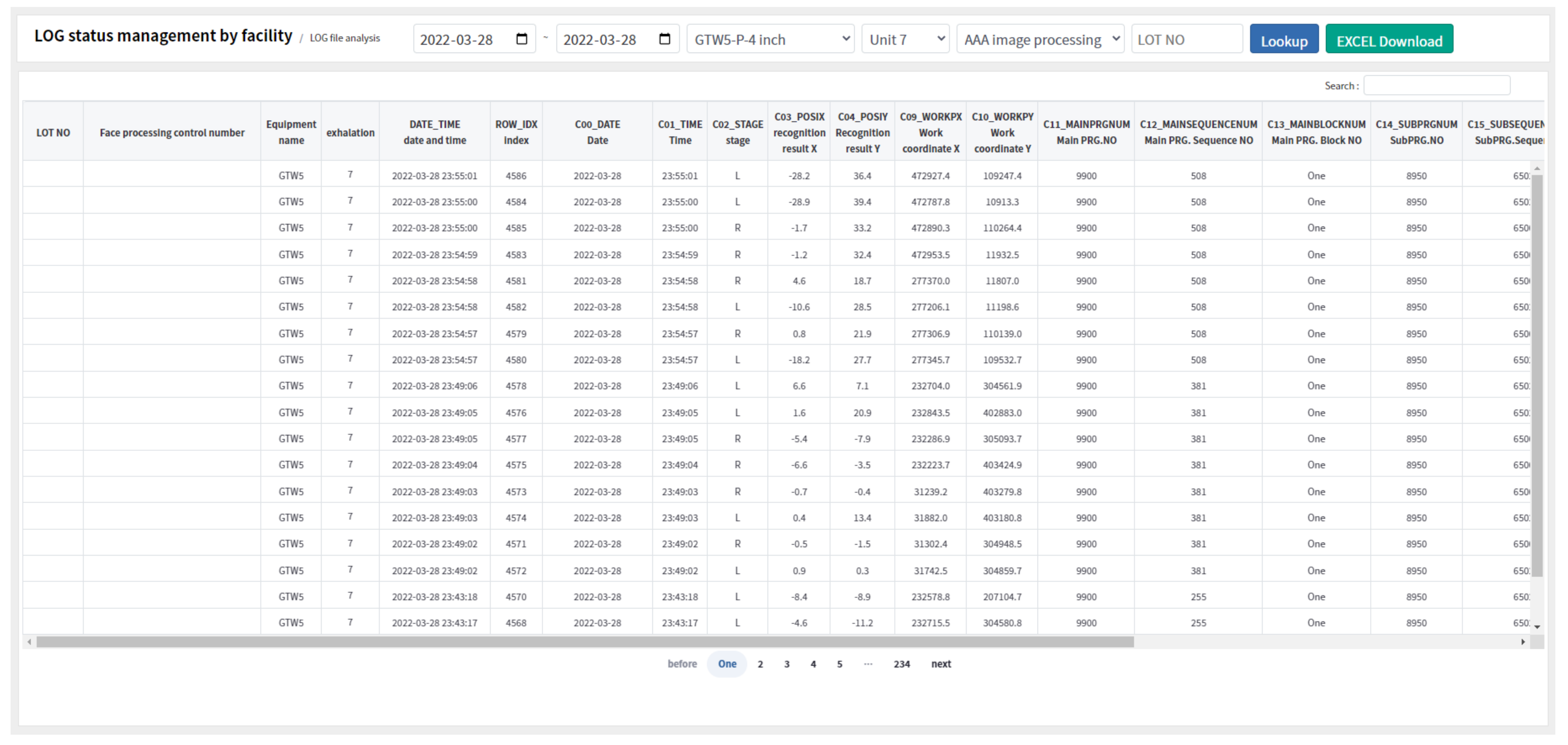Open the end date calendar picker icon

click(665, 39)
